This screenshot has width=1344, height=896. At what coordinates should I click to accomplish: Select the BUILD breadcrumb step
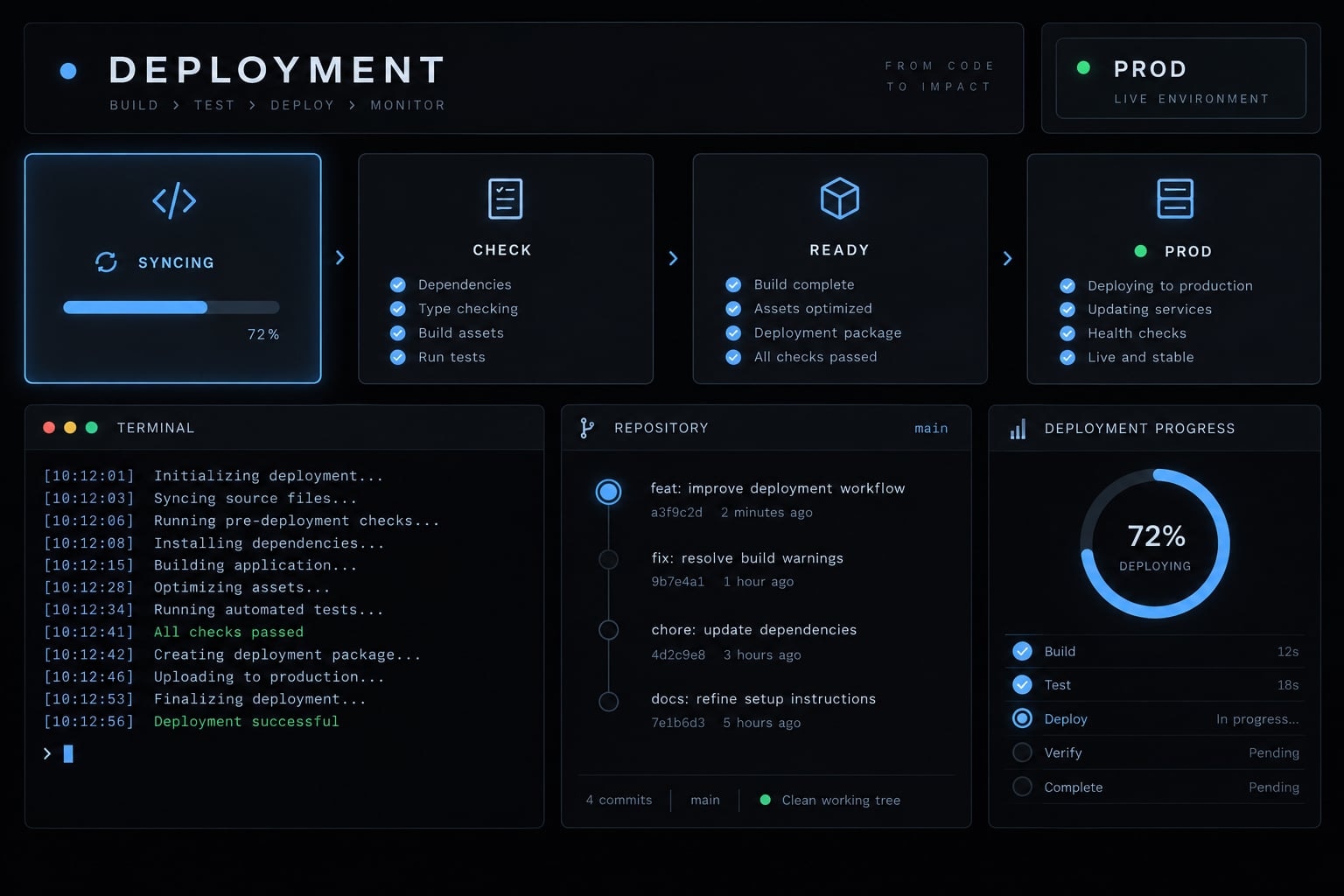[x=134, y=105]
